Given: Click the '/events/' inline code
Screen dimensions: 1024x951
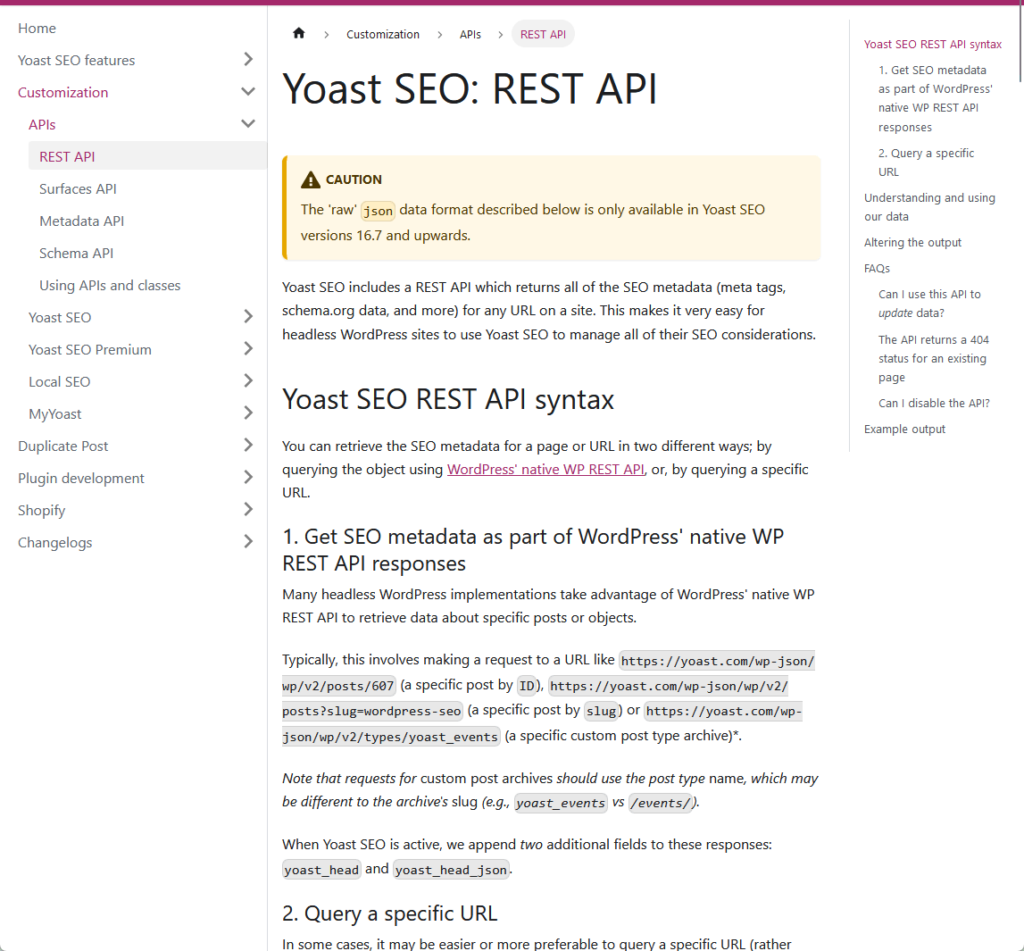Looking at the screenshot, I should pyautogui.click(x=661, y=803).
